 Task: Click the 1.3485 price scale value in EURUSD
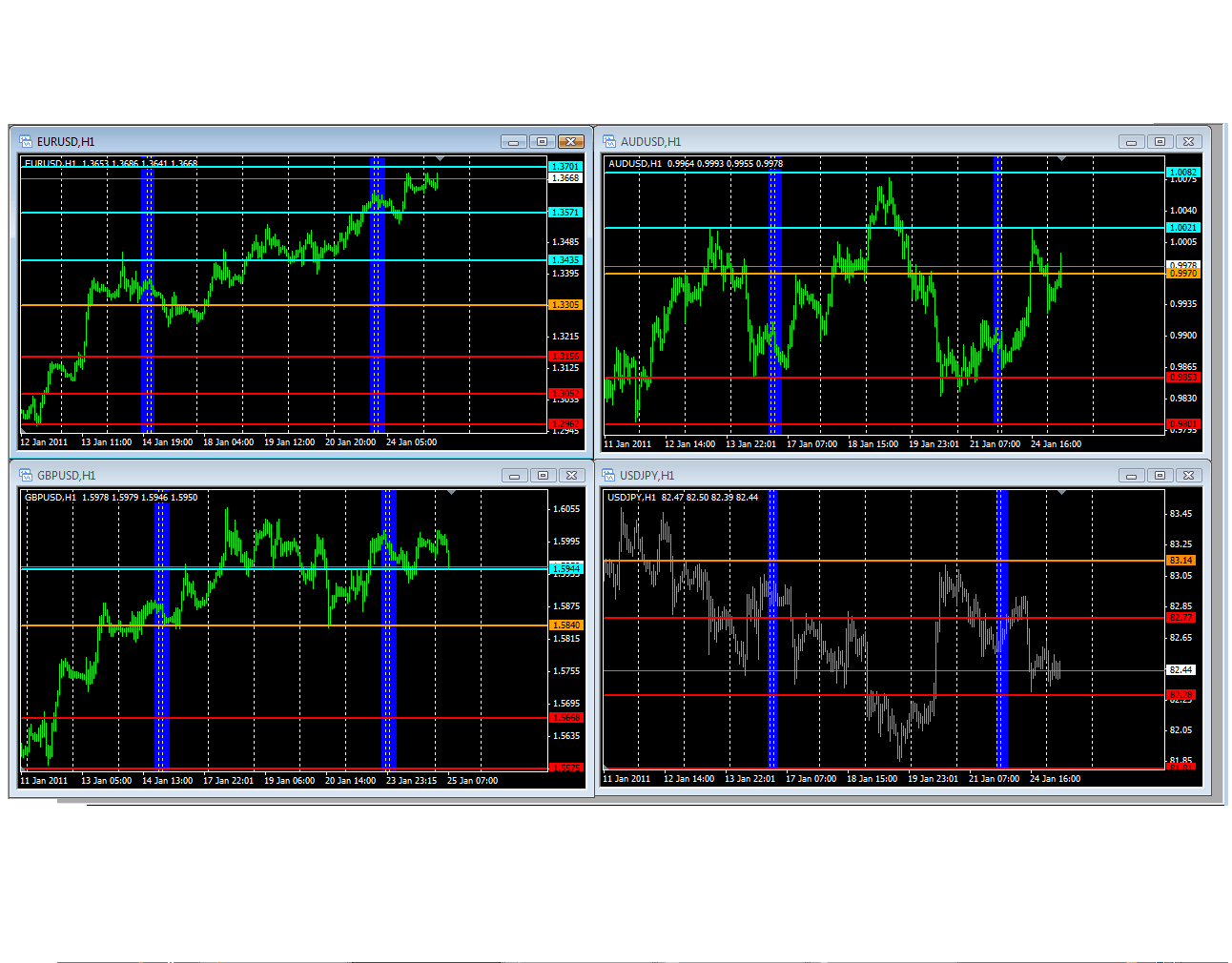tap(565, 242)
